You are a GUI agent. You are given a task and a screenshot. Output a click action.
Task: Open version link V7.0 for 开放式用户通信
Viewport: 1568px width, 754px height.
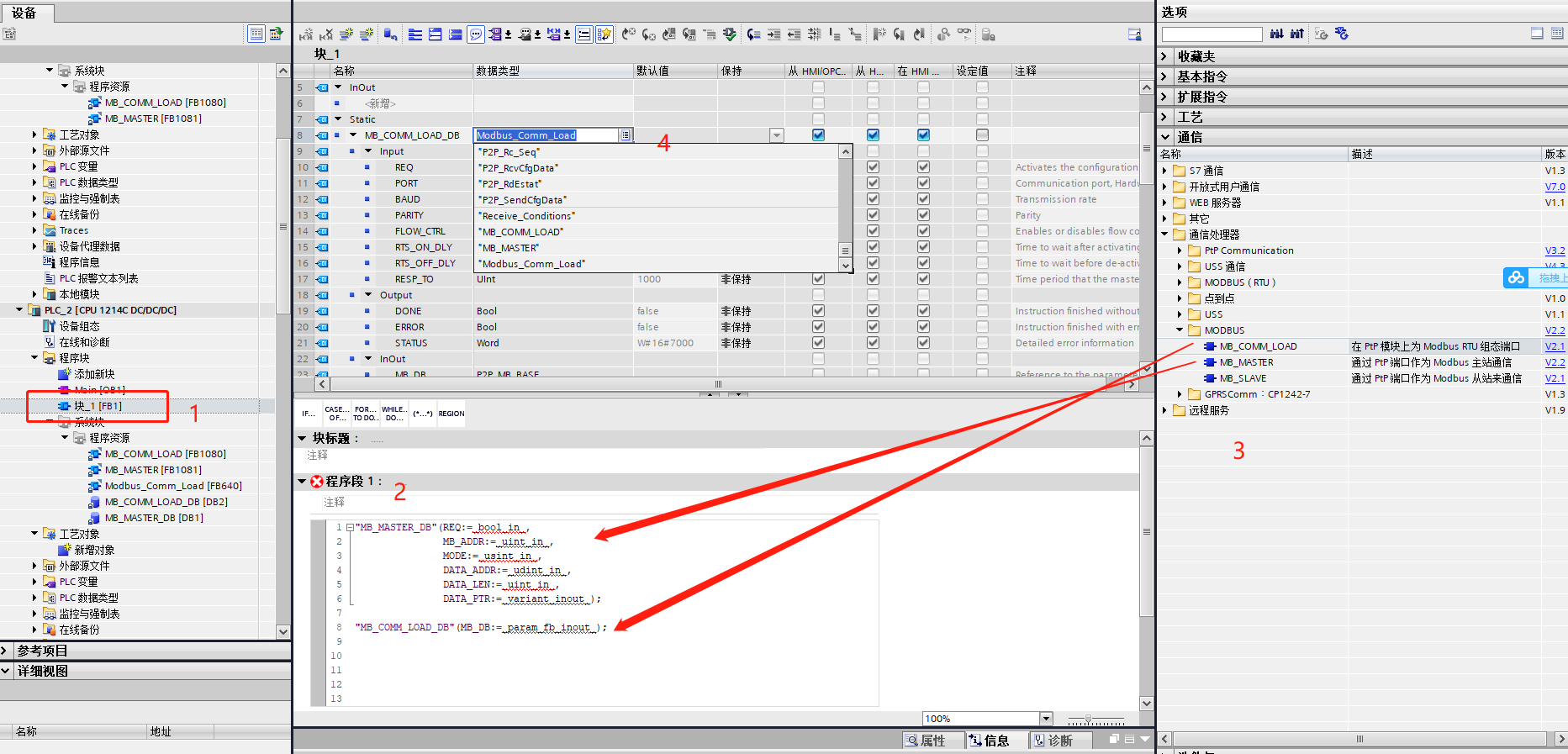(1555, 187)
